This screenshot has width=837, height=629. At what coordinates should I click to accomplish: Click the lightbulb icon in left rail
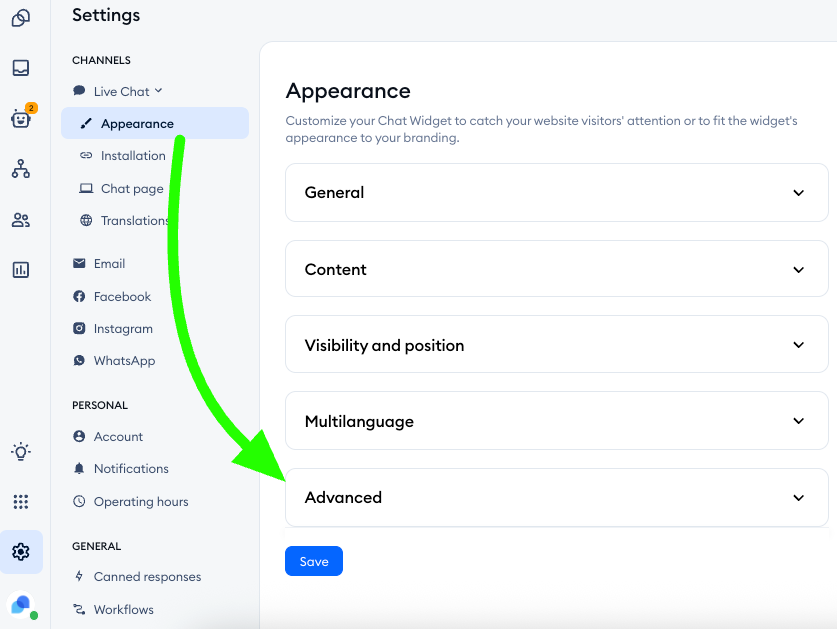21,452
